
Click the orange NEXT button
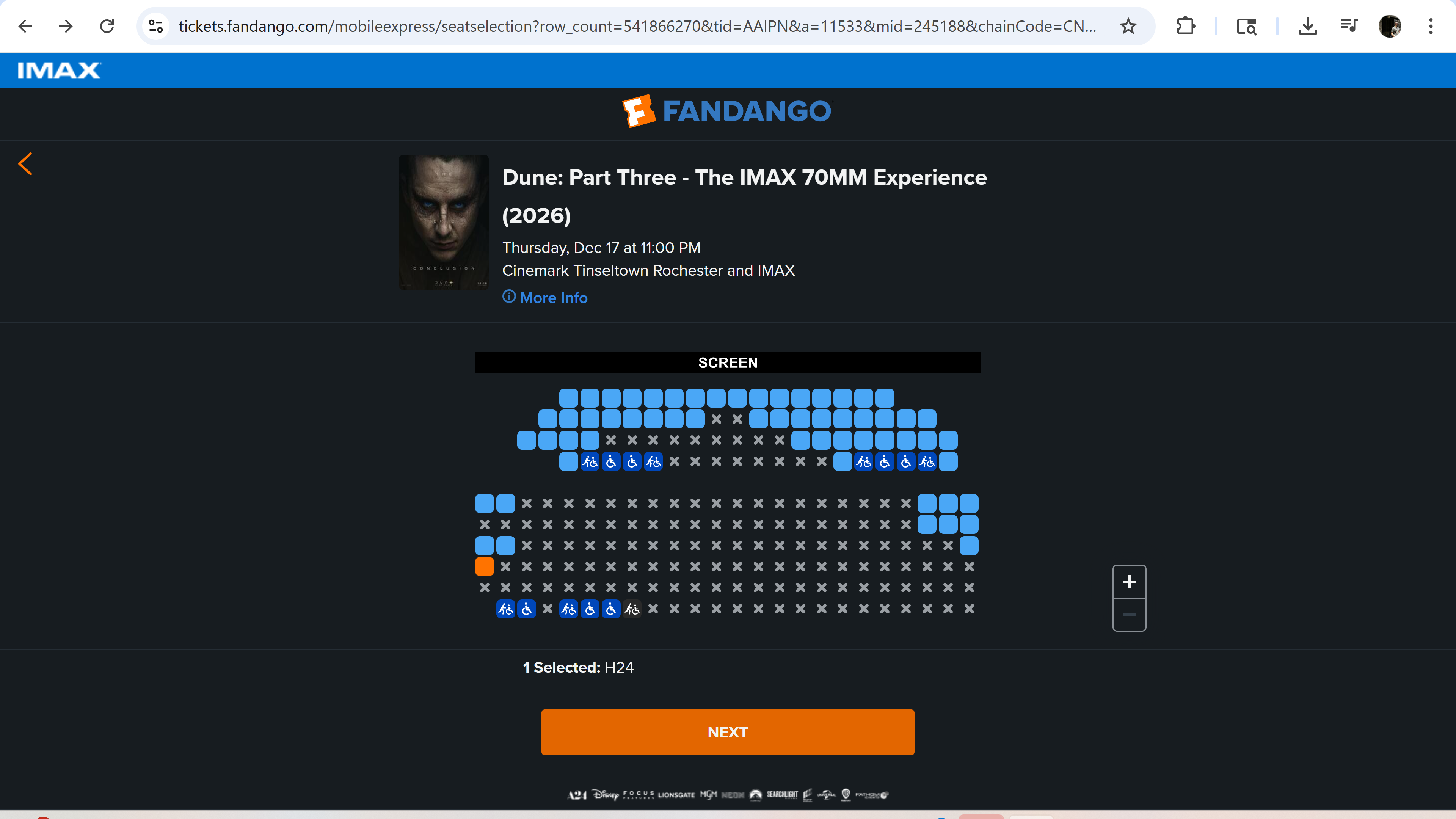coord(728,732)
